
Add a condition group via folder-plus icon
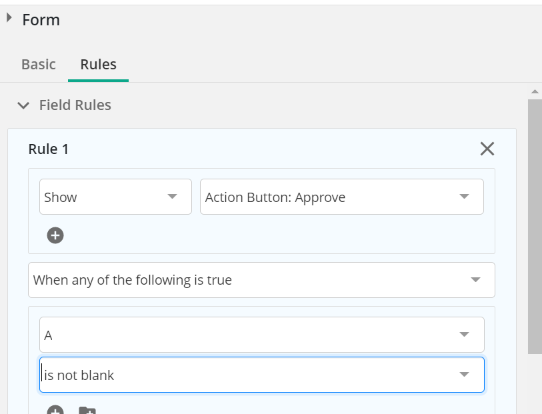(x=87, y=410)
